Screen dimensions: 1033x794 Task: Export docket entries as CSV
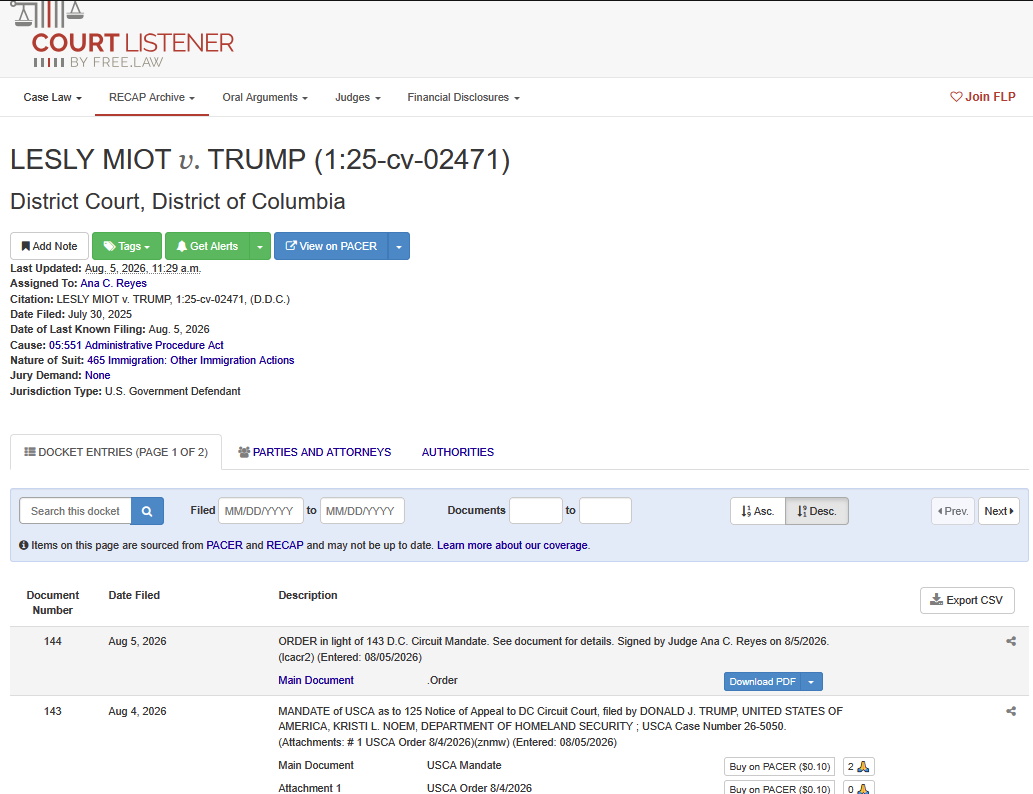click(x=967, y=600)
